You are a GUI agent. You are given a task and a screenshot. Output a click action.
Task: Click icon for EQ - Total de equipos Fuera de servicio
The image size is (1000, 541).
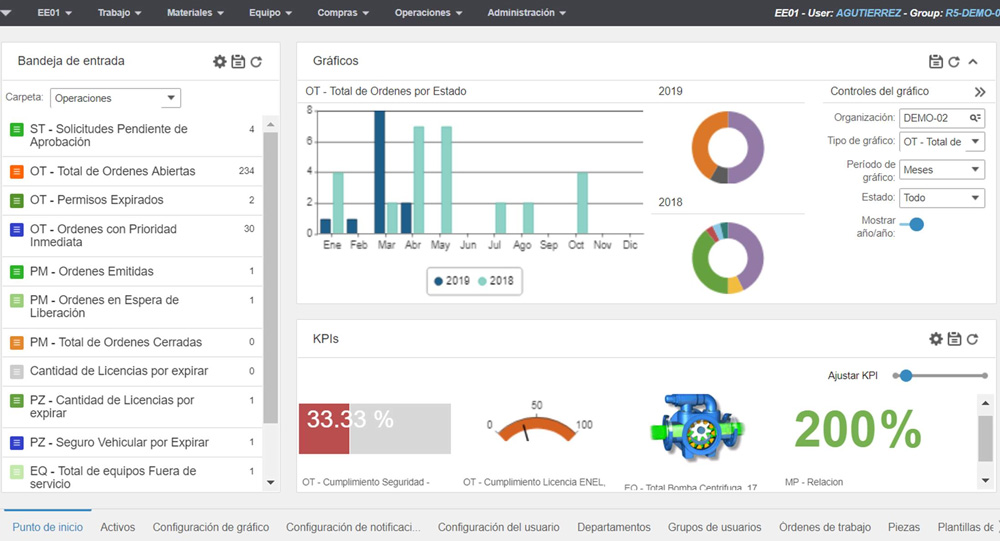(17, 472)
